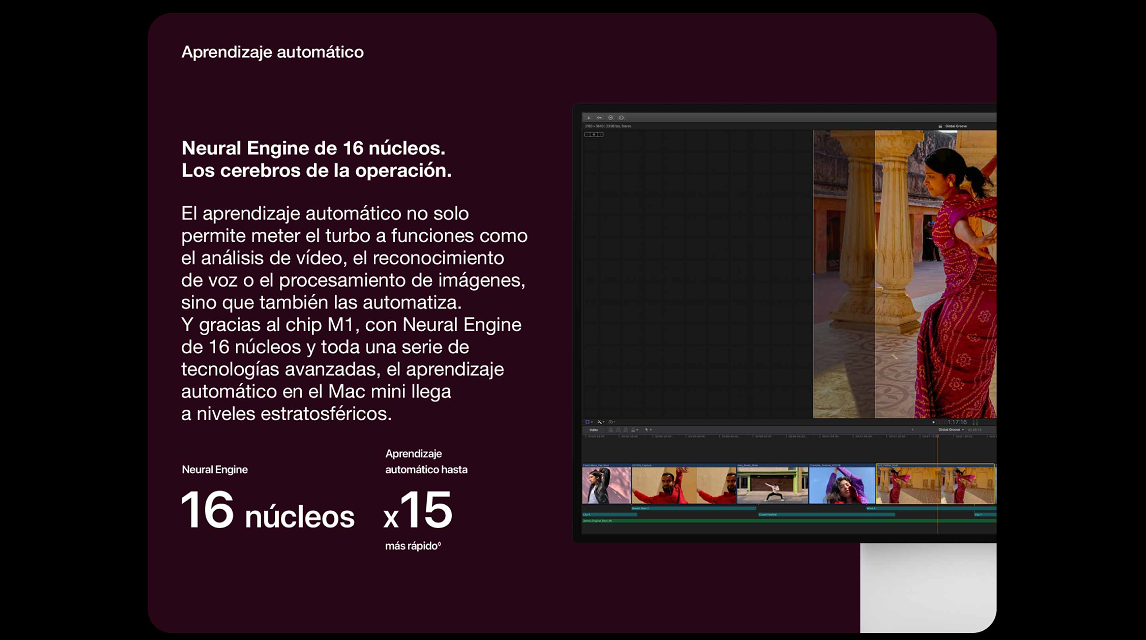Click the small segmented control under the toolbar

(593, 134)
